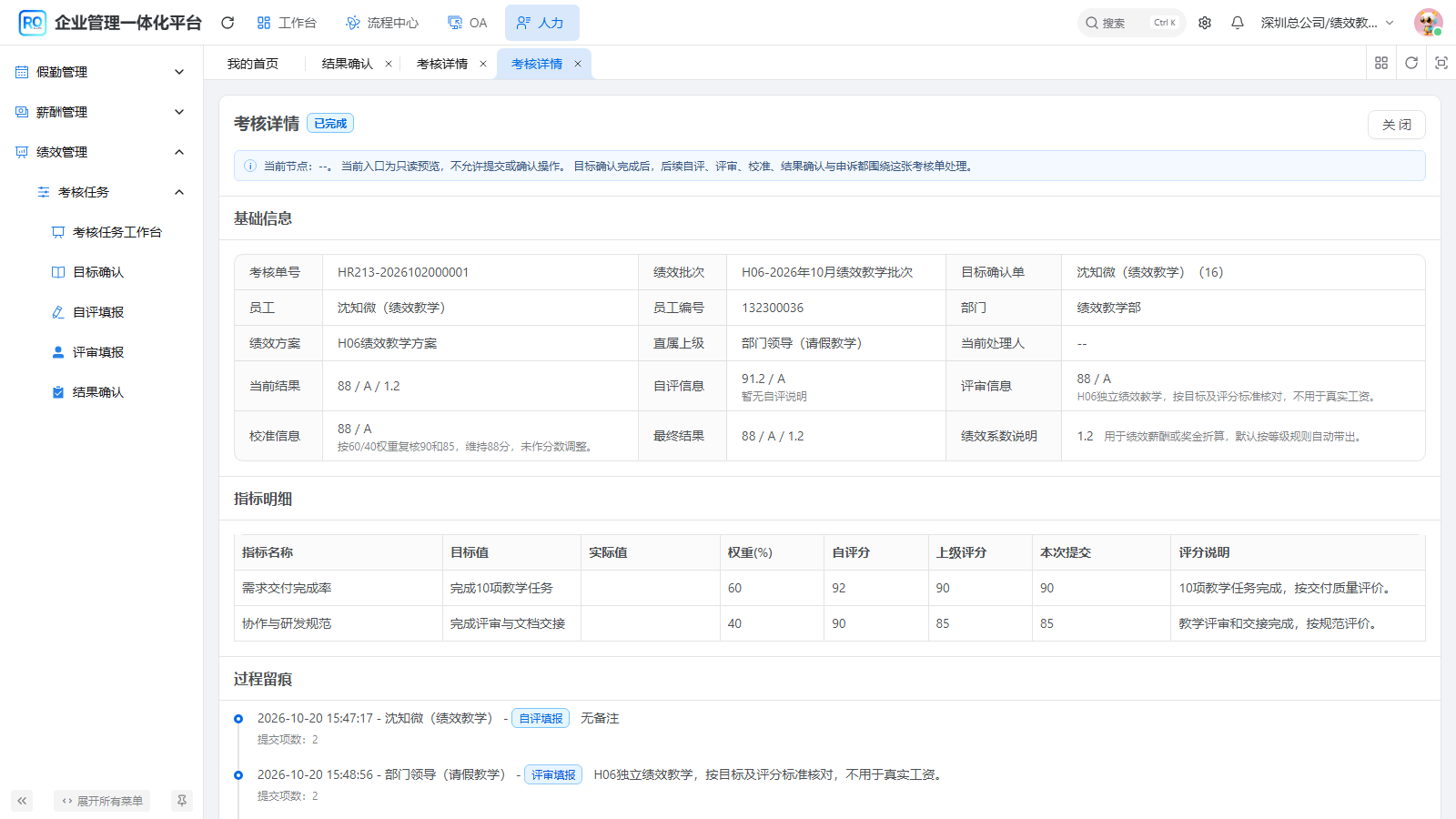Open the settings gear icon
This screenshot has height=819, width=1456.
coord(1205,23)
